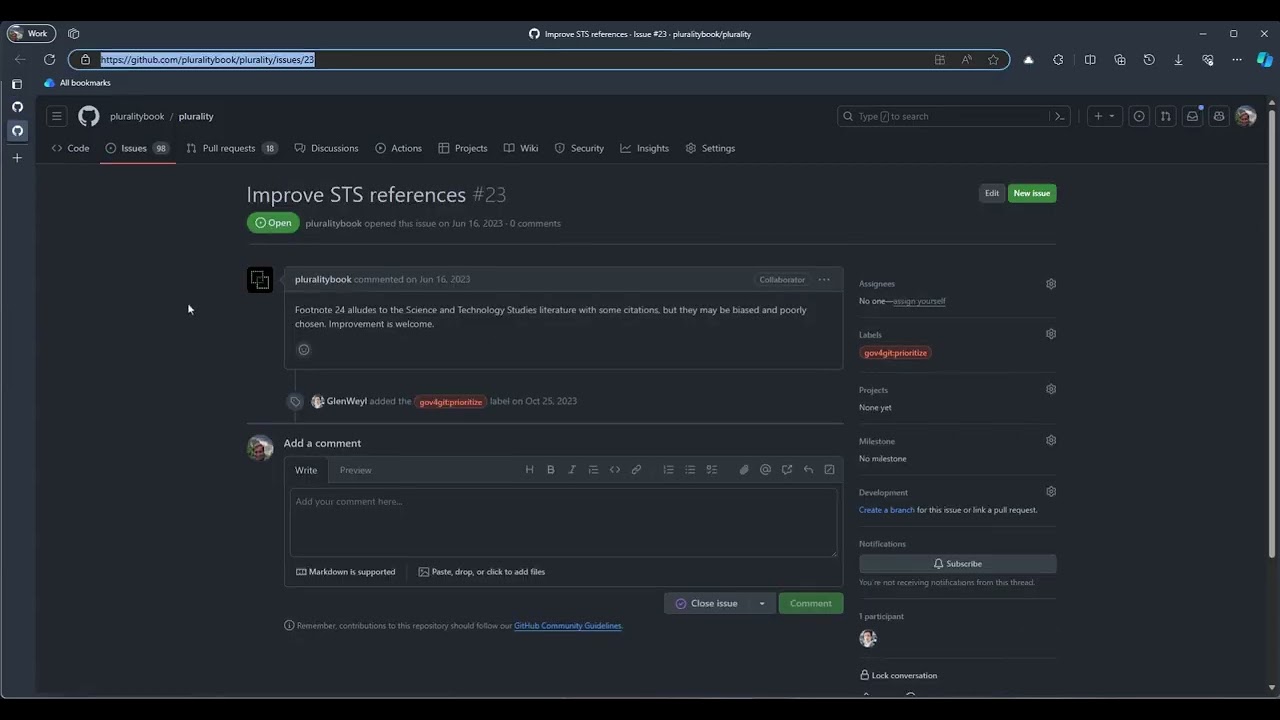Insert numbered list in comment editor
The image size is (1280, 720).
pyautogui.click(x=669, y=470)
